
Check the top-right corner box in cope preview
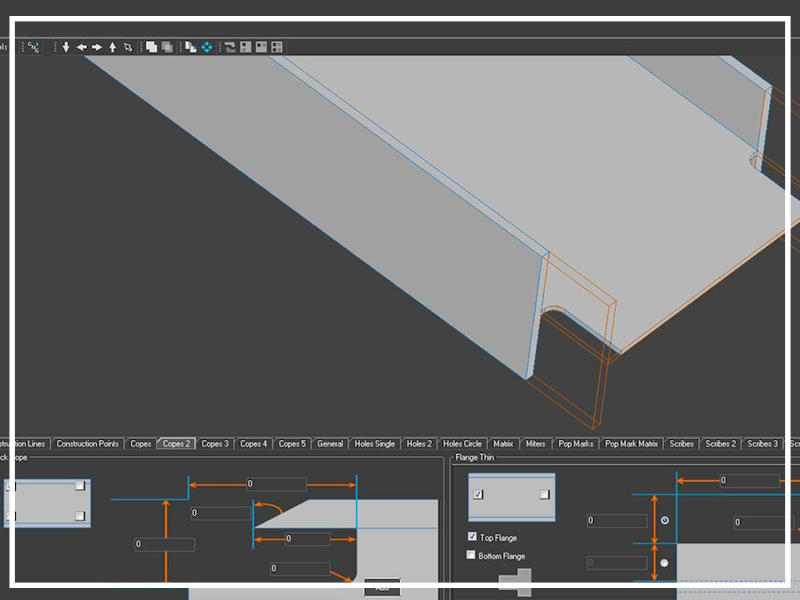point(80,486)
